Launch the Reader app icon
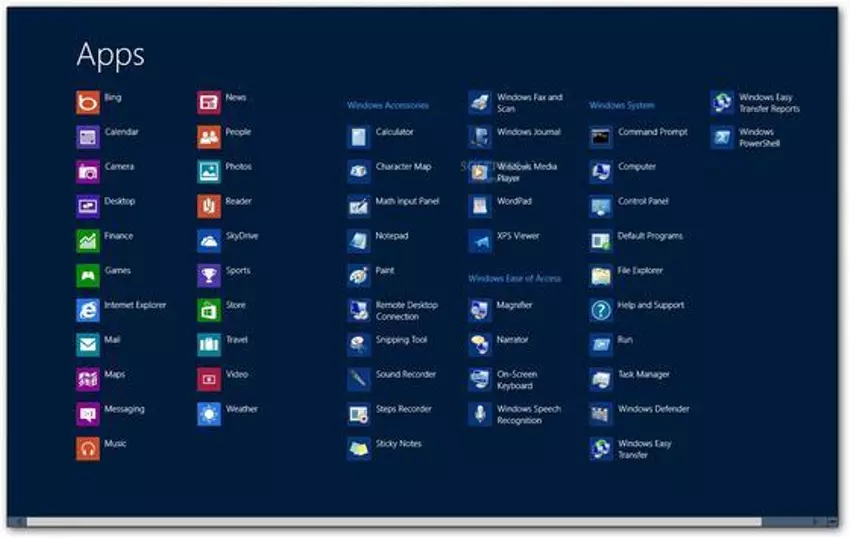The image size is (850, 539). pos(209,207)
